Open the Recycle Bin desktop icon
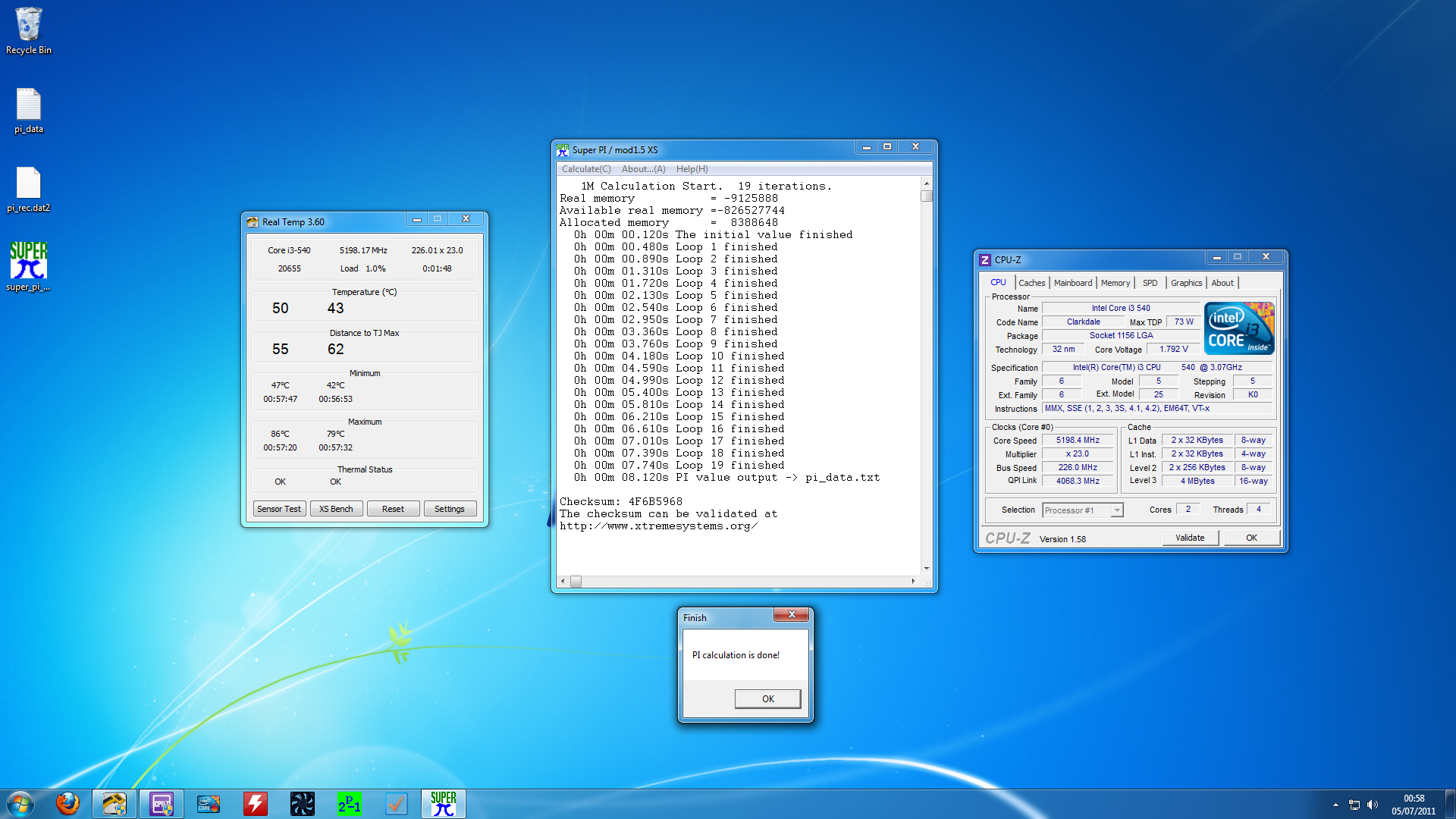1456x819 pixels. (28, 31)
